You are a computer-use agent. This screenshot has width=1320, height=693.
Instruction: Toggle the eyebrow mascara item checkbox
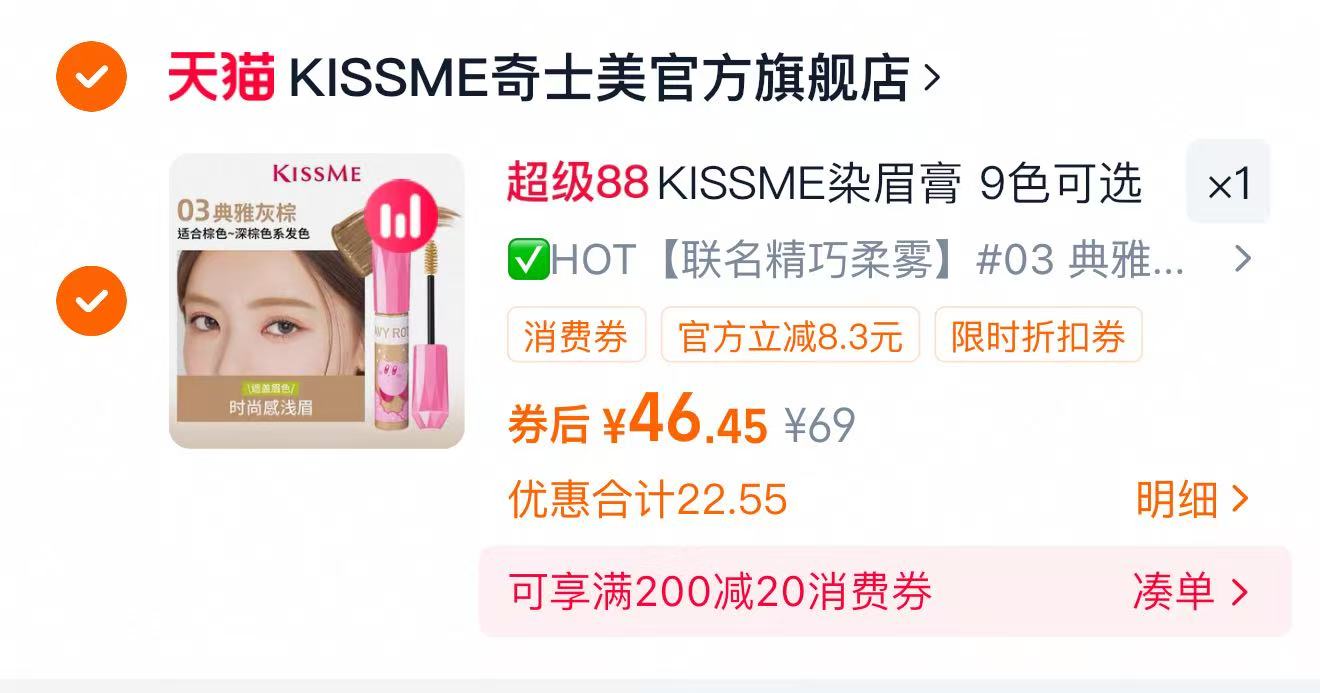(91, 300)
